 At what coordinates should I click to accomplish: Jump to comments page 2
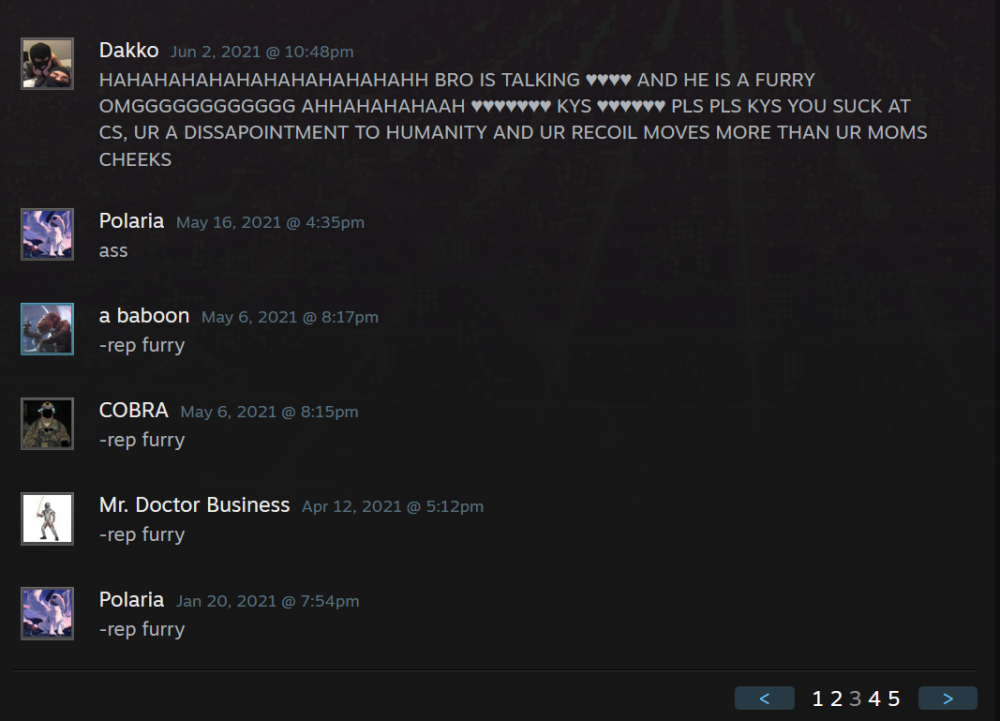836,699
